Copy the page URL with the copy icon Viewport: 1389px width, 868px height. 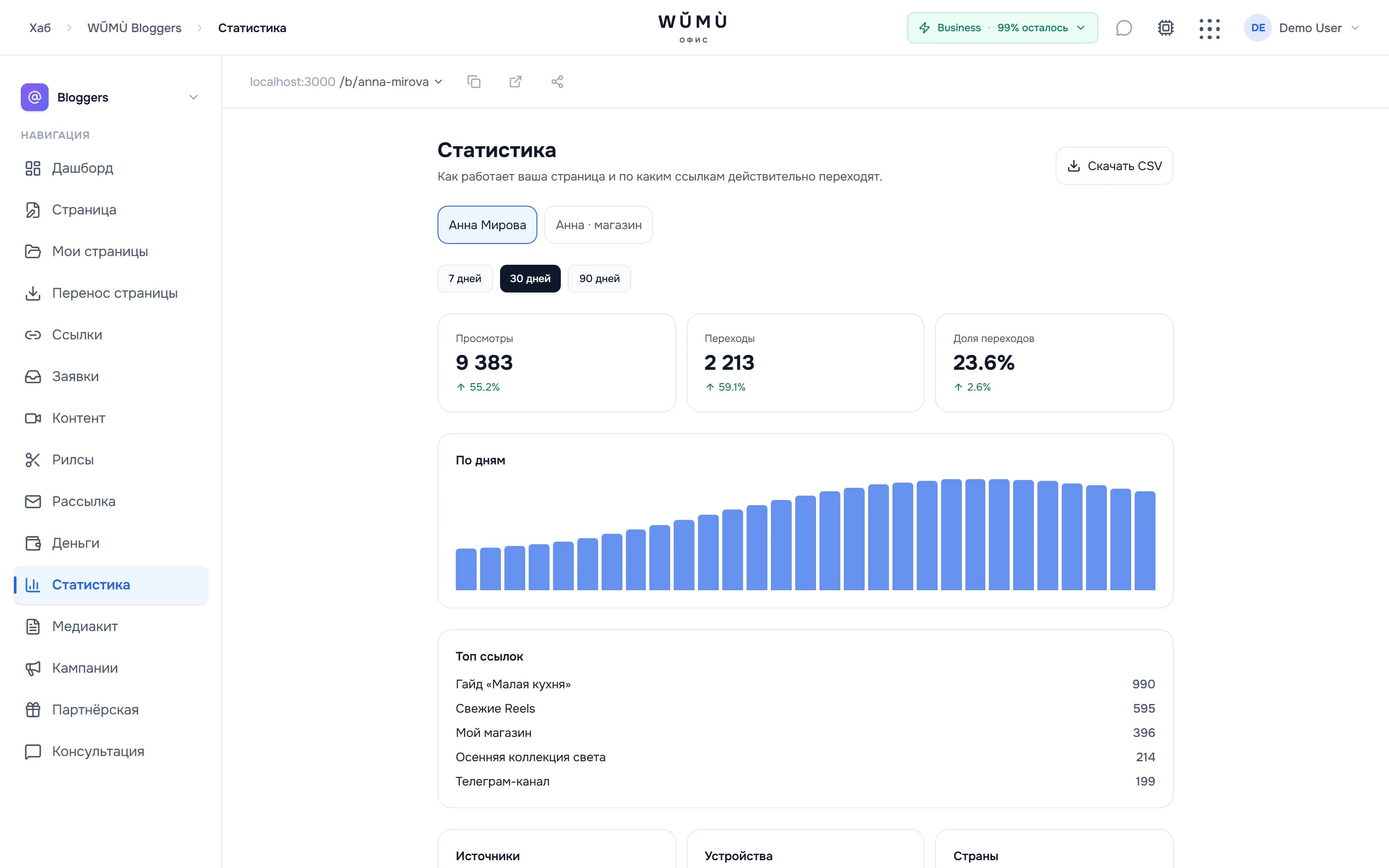point(474,82)
